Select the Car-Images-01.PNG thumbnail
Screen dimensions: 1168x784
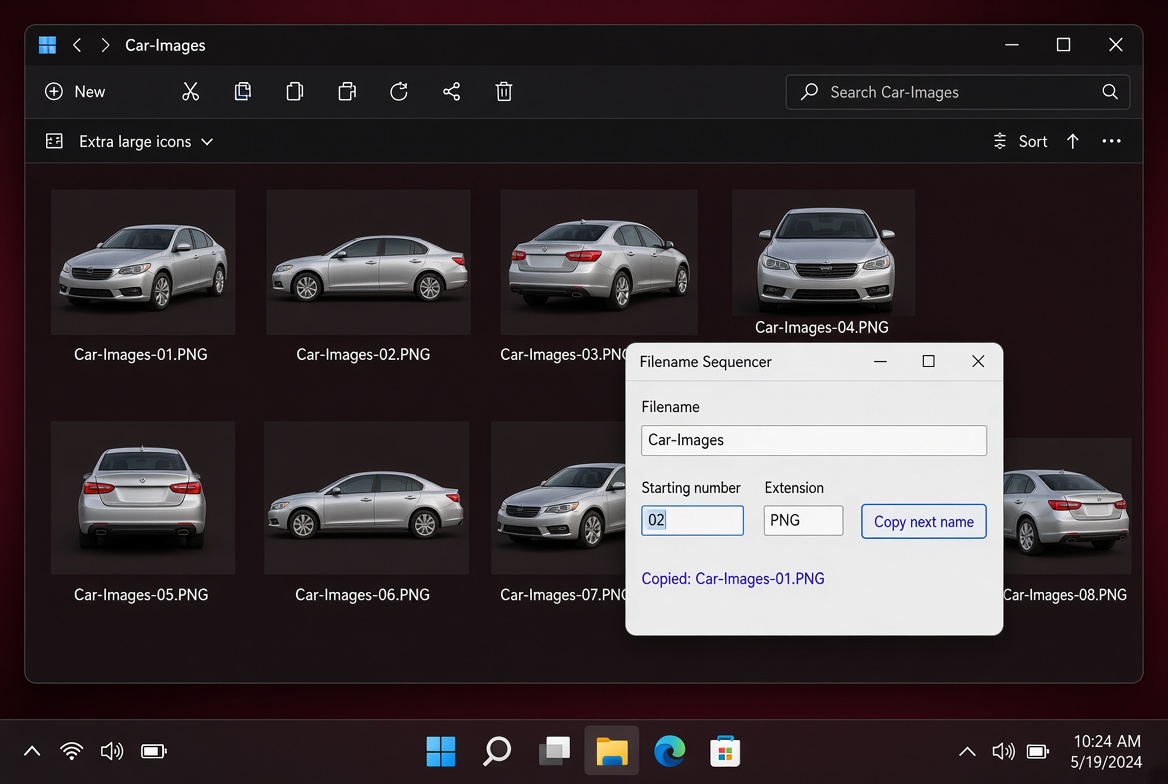click(x=143, y=262)
